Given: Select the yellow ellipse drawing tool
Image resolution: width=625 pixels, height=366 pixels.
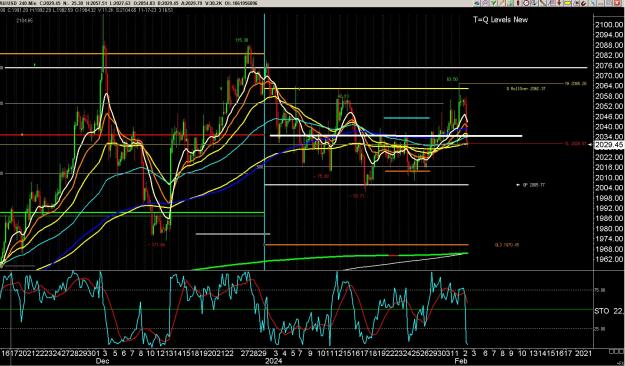Looking at the screenshot, I should pyautogui.click(x=568, y=3).
